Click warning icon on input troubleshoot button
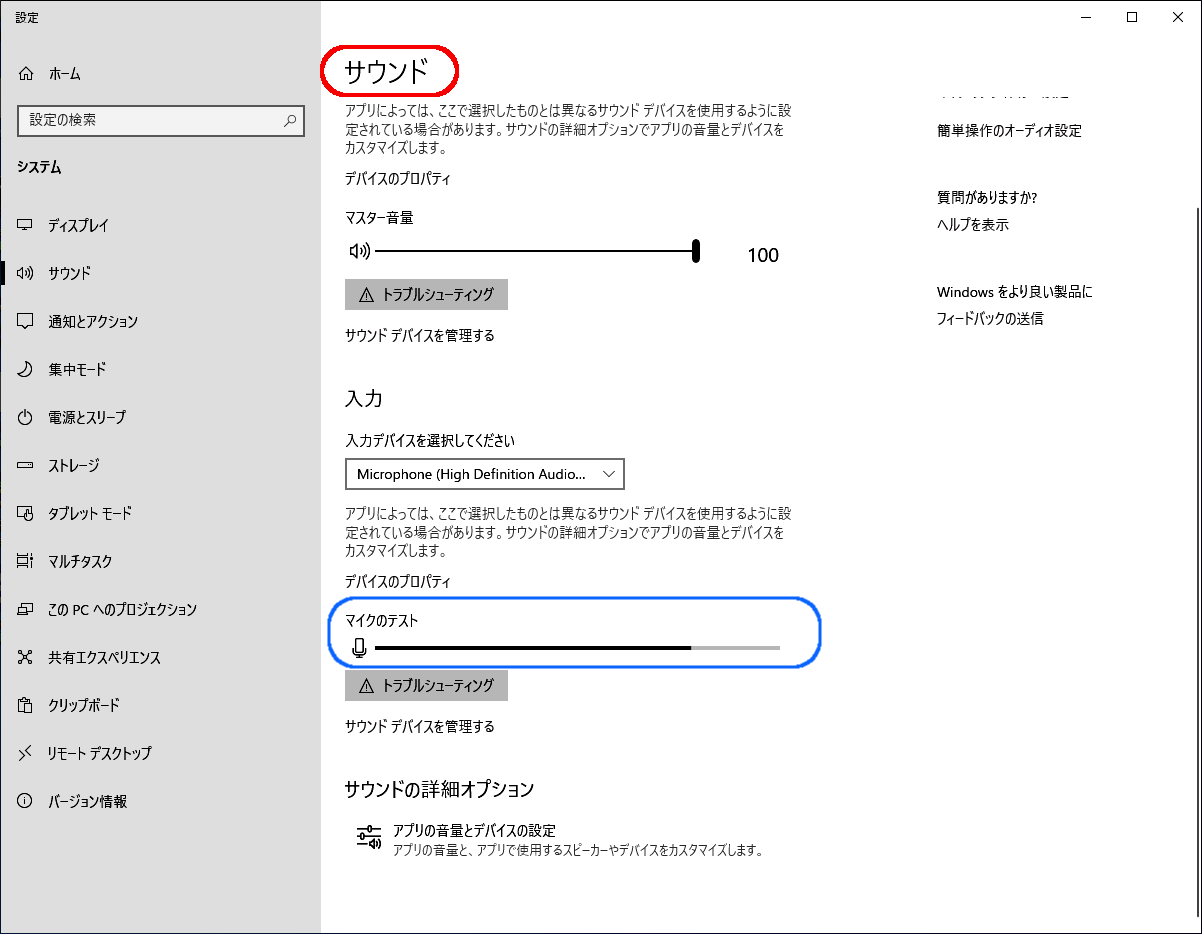1202x934 pixels. tap(366, 686)
